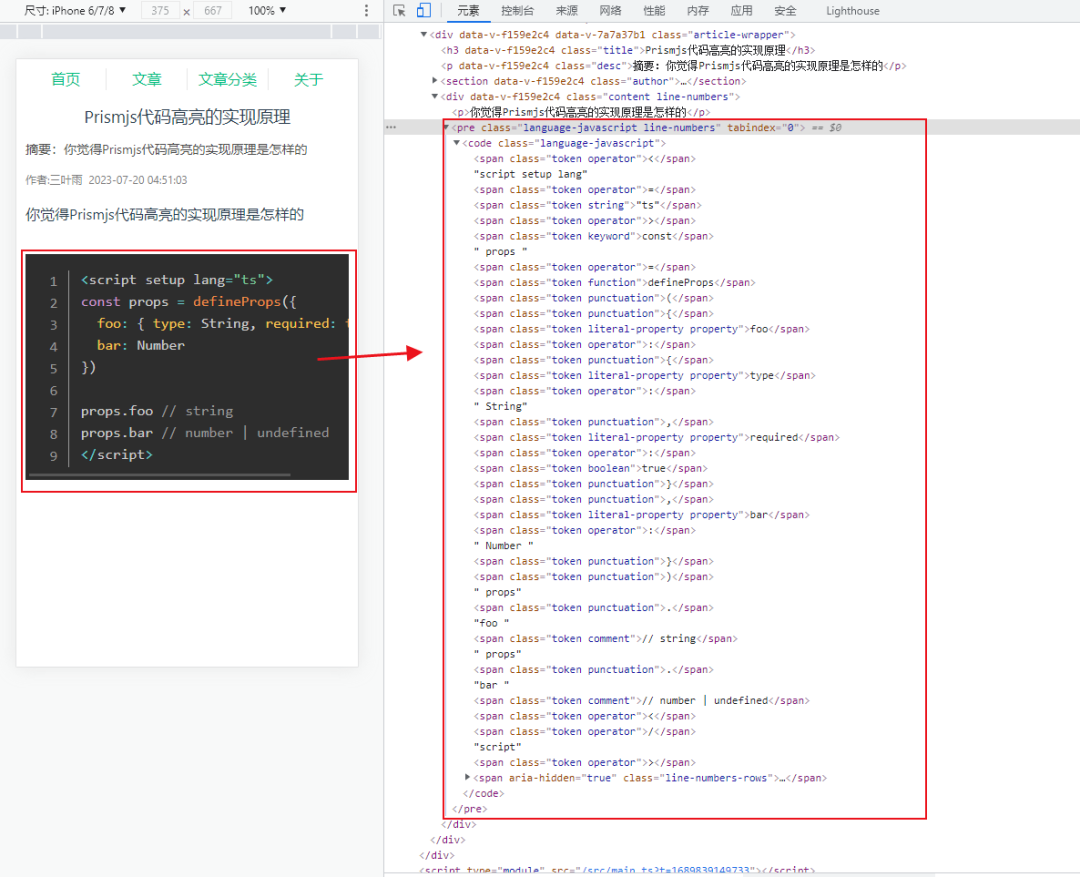Switch to the 控制台 tab

(x=517, y=11)
